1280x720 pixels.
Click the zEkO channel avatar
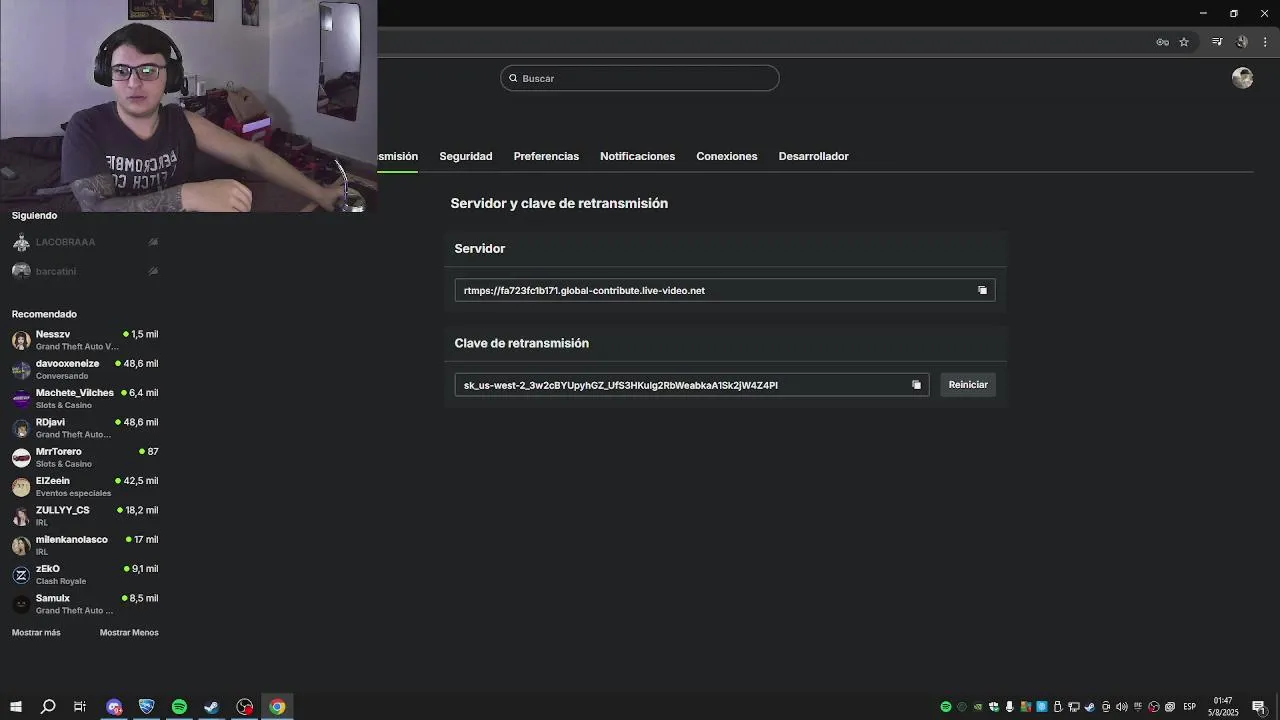coord(21,575)
